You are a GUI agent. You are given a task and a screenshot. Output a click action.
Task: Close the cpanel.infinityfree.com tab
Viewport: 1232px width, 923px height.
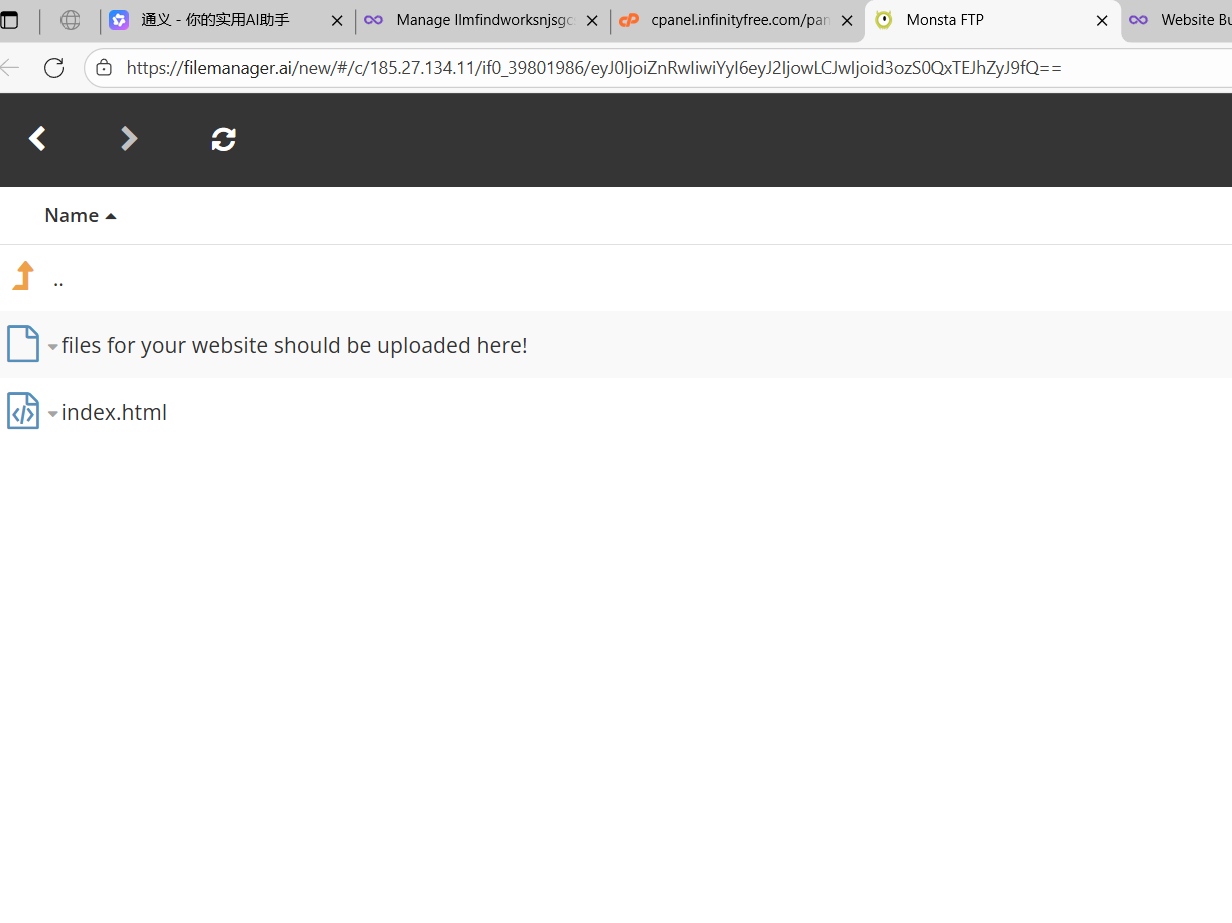pyautogui.click(x=847, y=20)
